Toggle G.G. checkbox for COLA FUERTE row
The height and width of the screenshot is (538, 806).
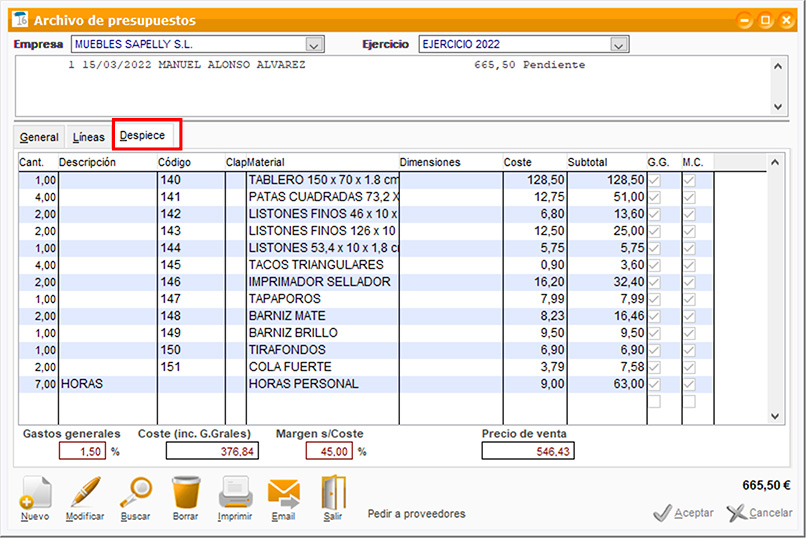pyautogui.click(x=654, y=367)
